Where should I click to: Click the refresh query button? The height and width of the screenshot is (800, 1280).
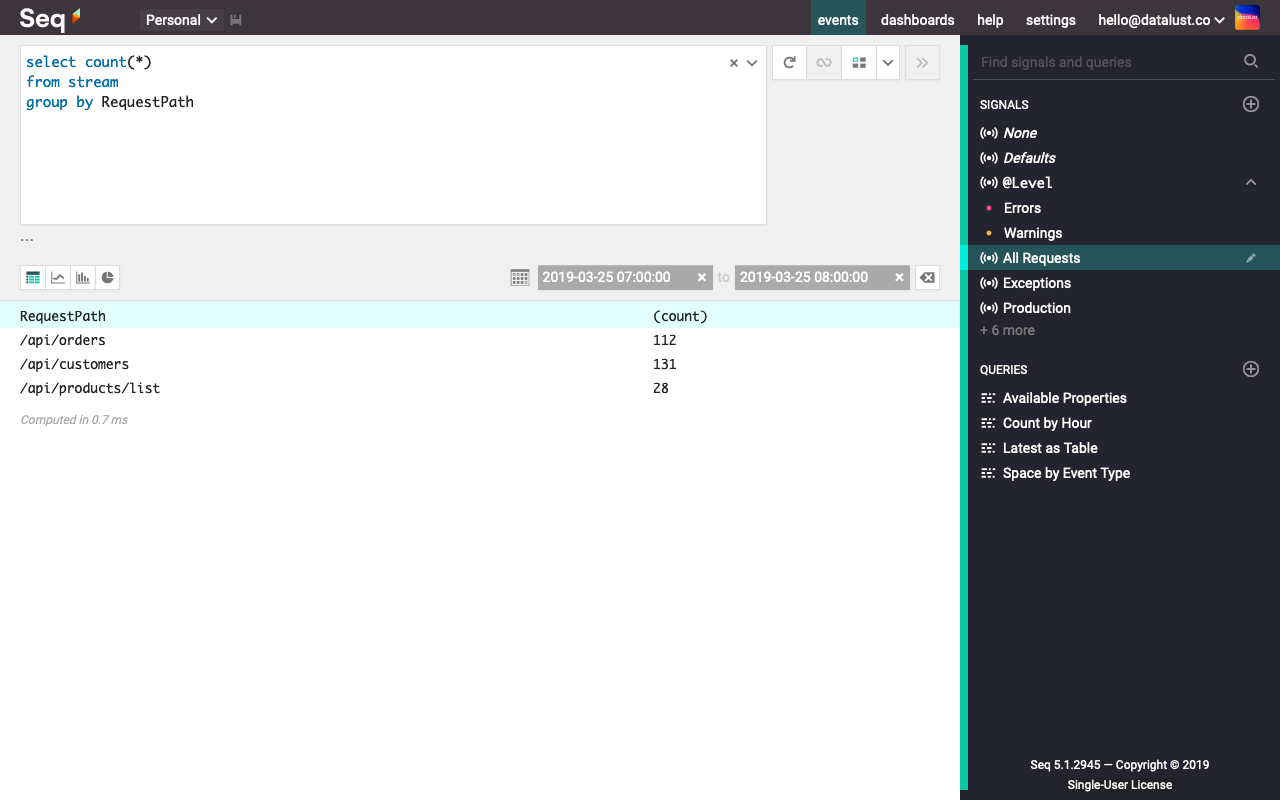789,62
